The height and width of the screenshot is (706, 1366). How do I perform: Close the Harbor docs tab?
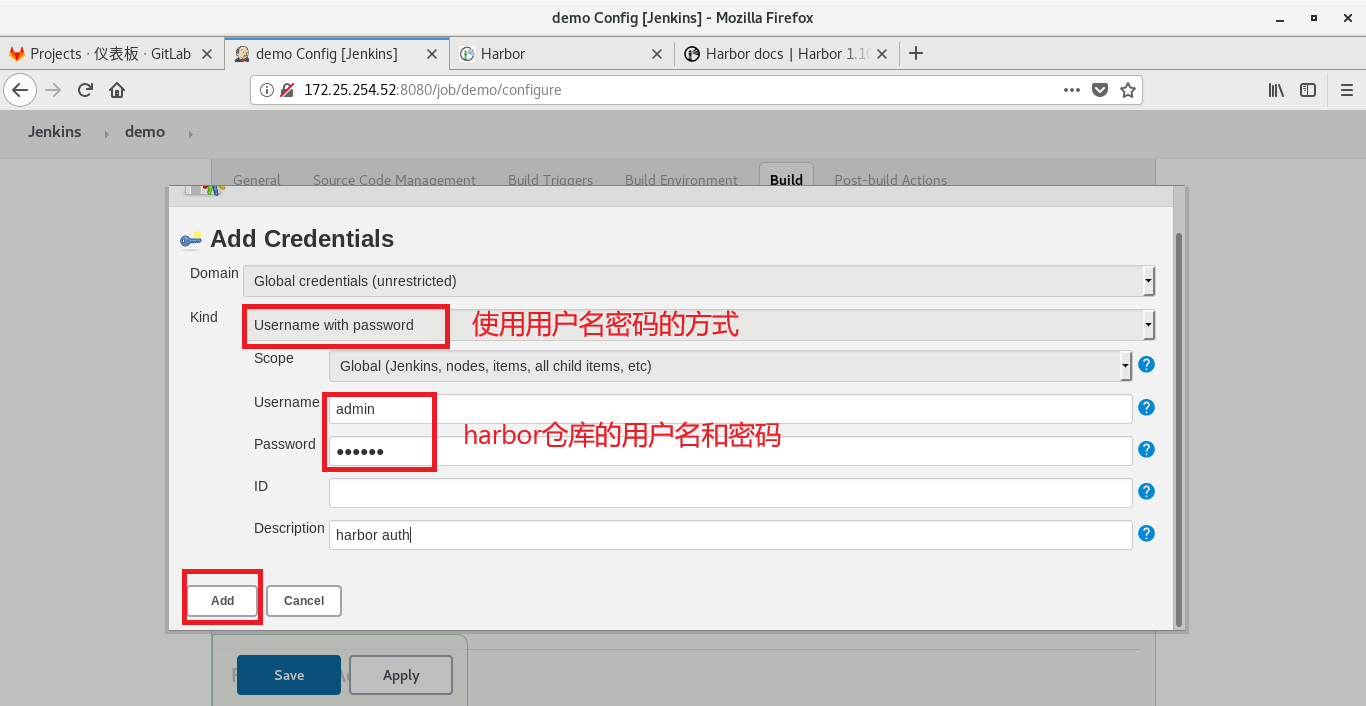click(x=883, y=54)
